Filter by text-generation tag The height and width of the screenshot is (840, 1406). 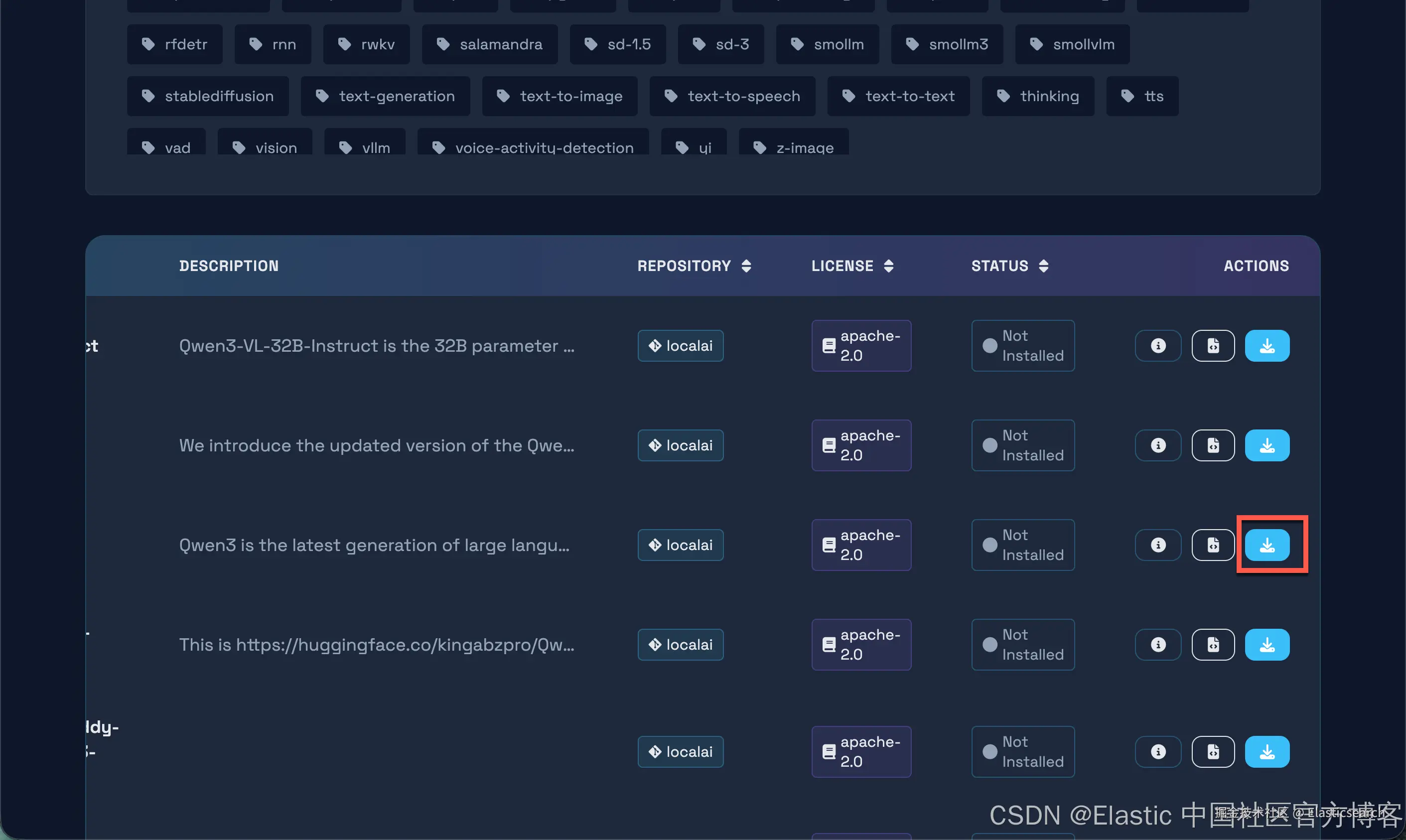tap(386, 96)
